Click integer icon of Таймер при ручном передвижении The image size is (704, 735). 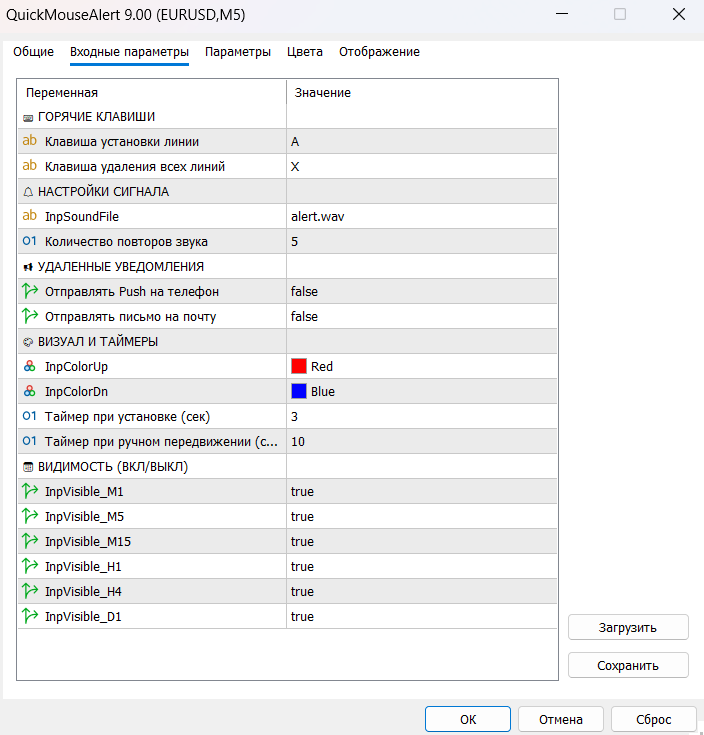30,441
